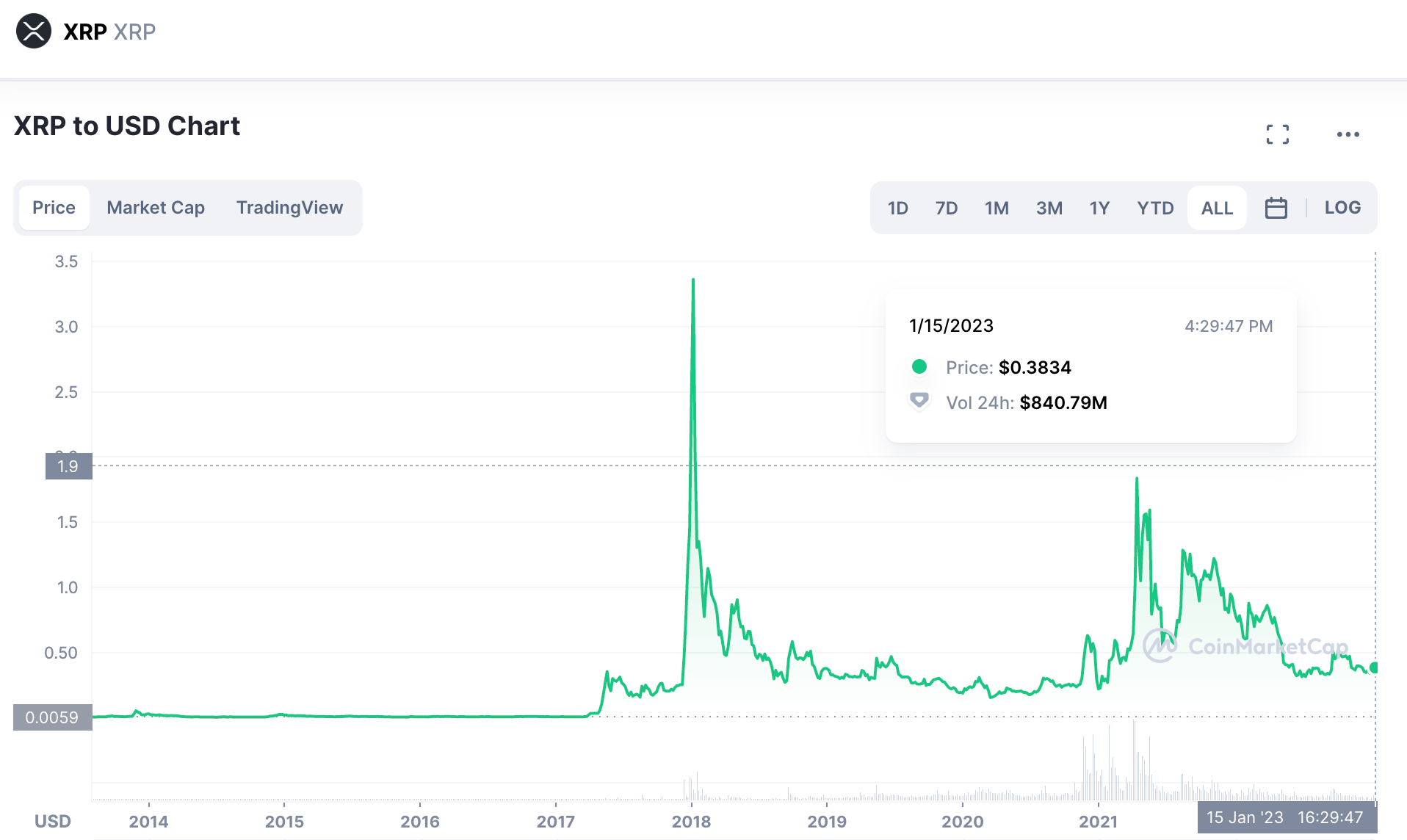
Task: Switch to the Market Cap tab
Action: 156,208
